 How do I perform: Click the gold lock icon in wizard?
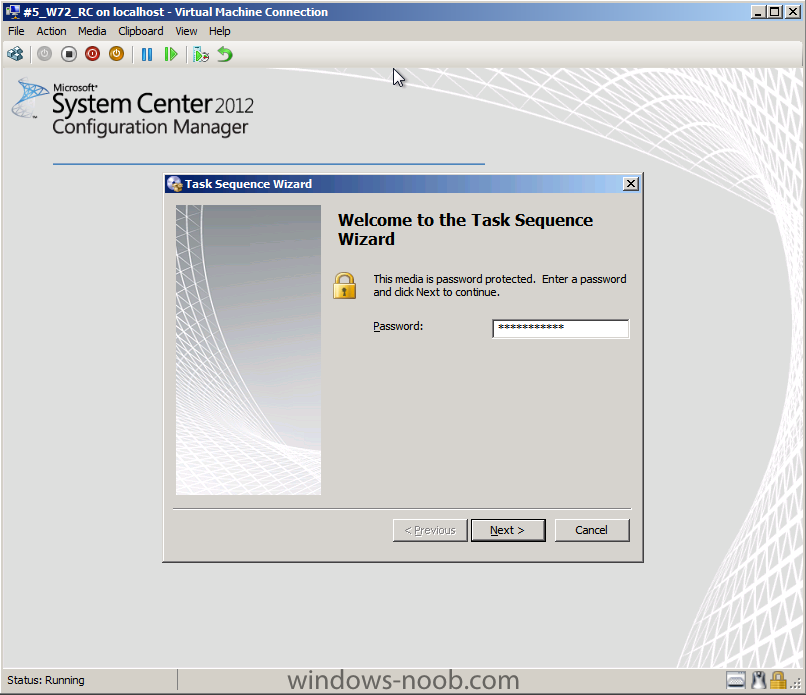(344, 286)
